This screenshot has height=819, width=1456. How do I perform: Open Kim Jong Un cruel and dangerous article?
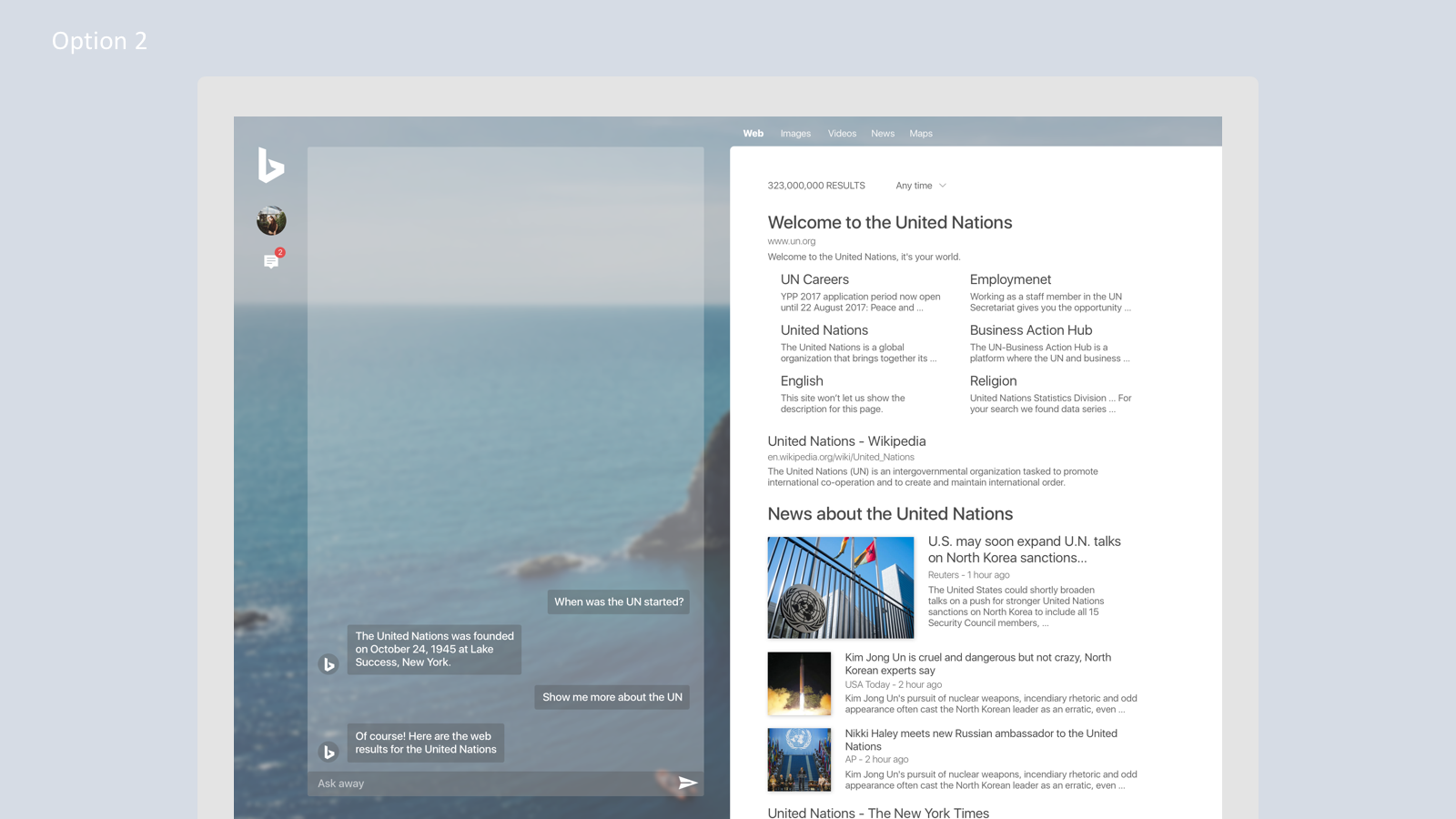pyautogui.click(x=977, y=663)
